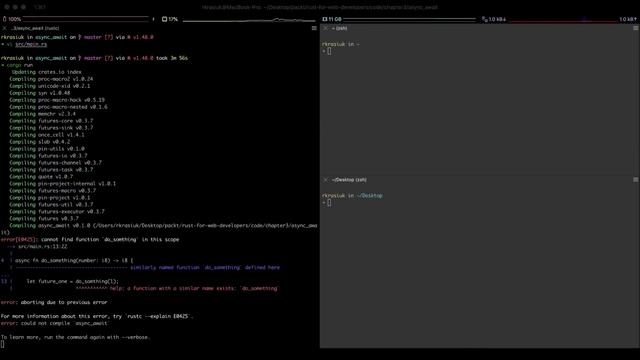Image resolution: width=640 pixels, height=360 pixels.
Task: Click 'Compiling once_cell v1.4.1' line
Action: click(x=47, y=135)
